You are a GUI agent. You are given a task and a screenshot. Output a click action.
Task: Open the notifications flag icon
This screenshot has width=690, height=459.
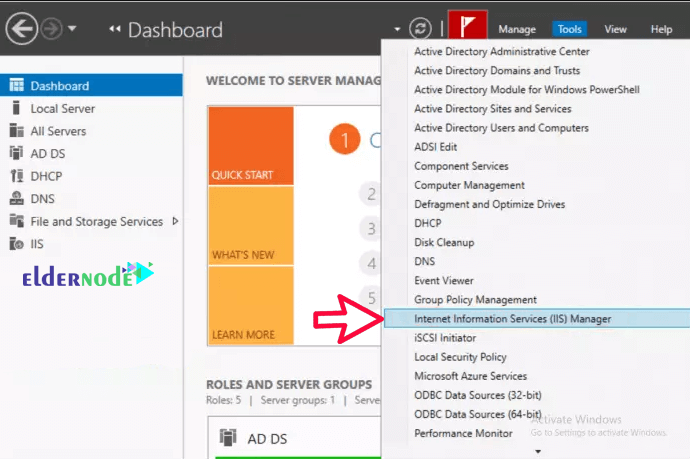tap(467, 26)
